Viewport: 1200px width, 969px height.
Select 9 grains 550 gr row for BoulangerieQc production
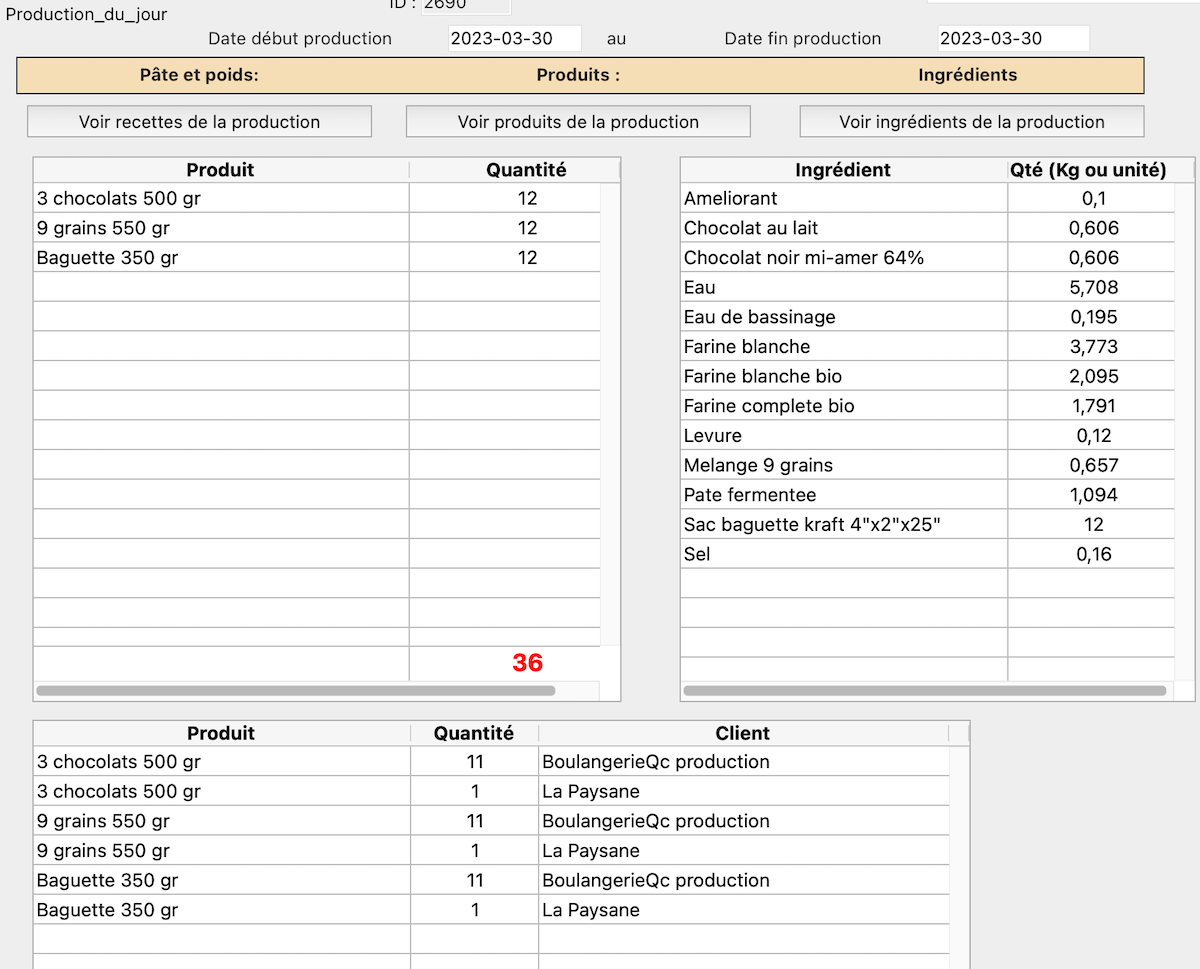point(491,821)
